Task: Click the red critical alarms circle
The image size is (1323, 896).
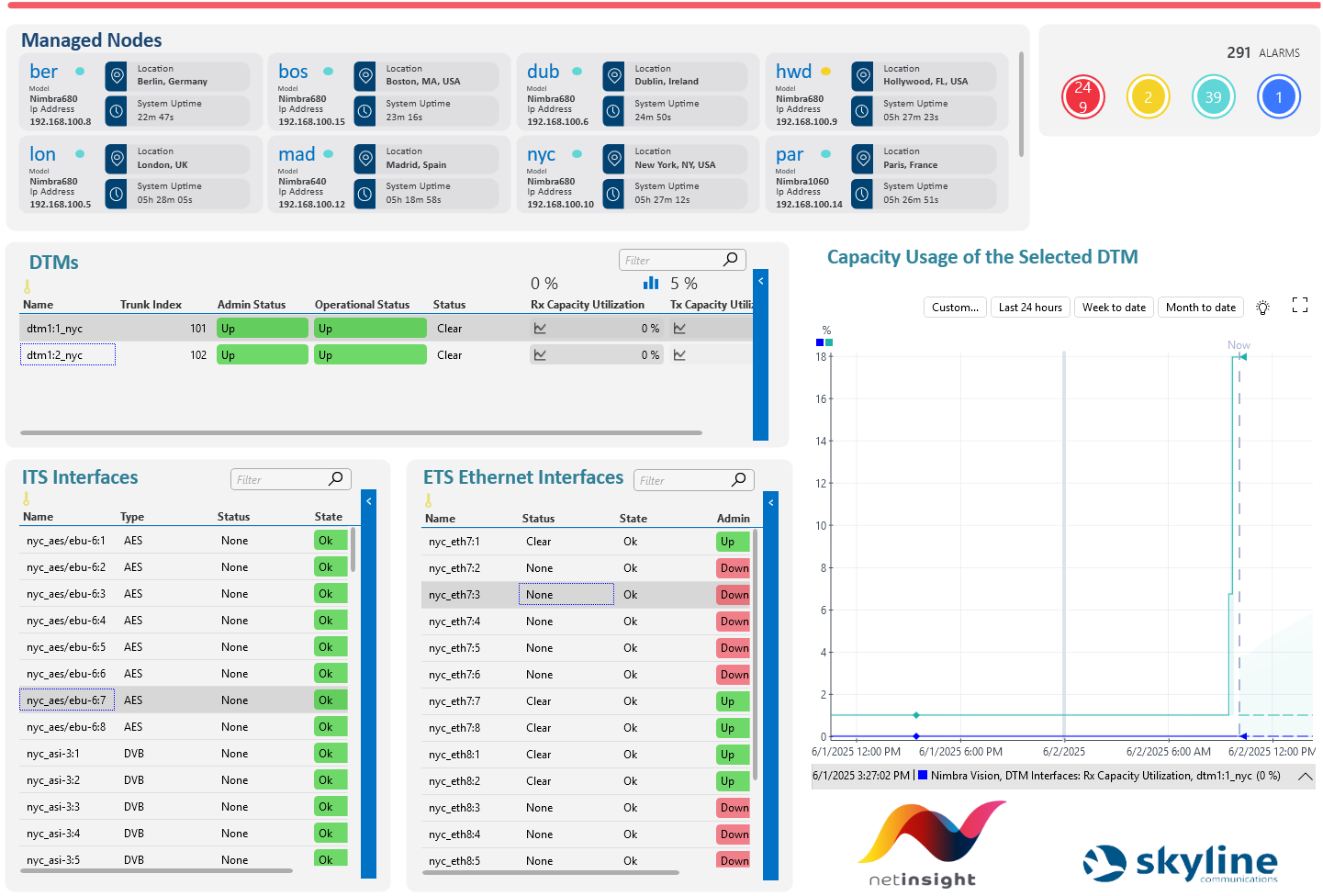Action: 1082,96
